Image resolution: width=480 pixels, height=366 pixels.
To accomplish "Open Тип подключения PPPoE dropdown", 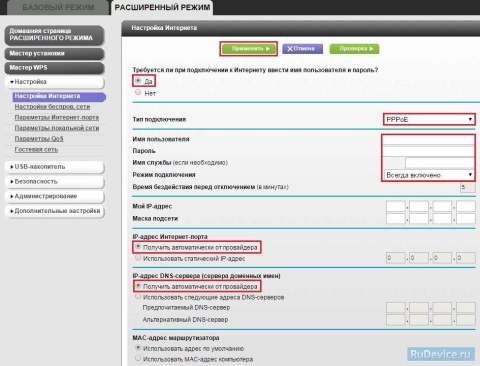I will [x=429, y=119].
